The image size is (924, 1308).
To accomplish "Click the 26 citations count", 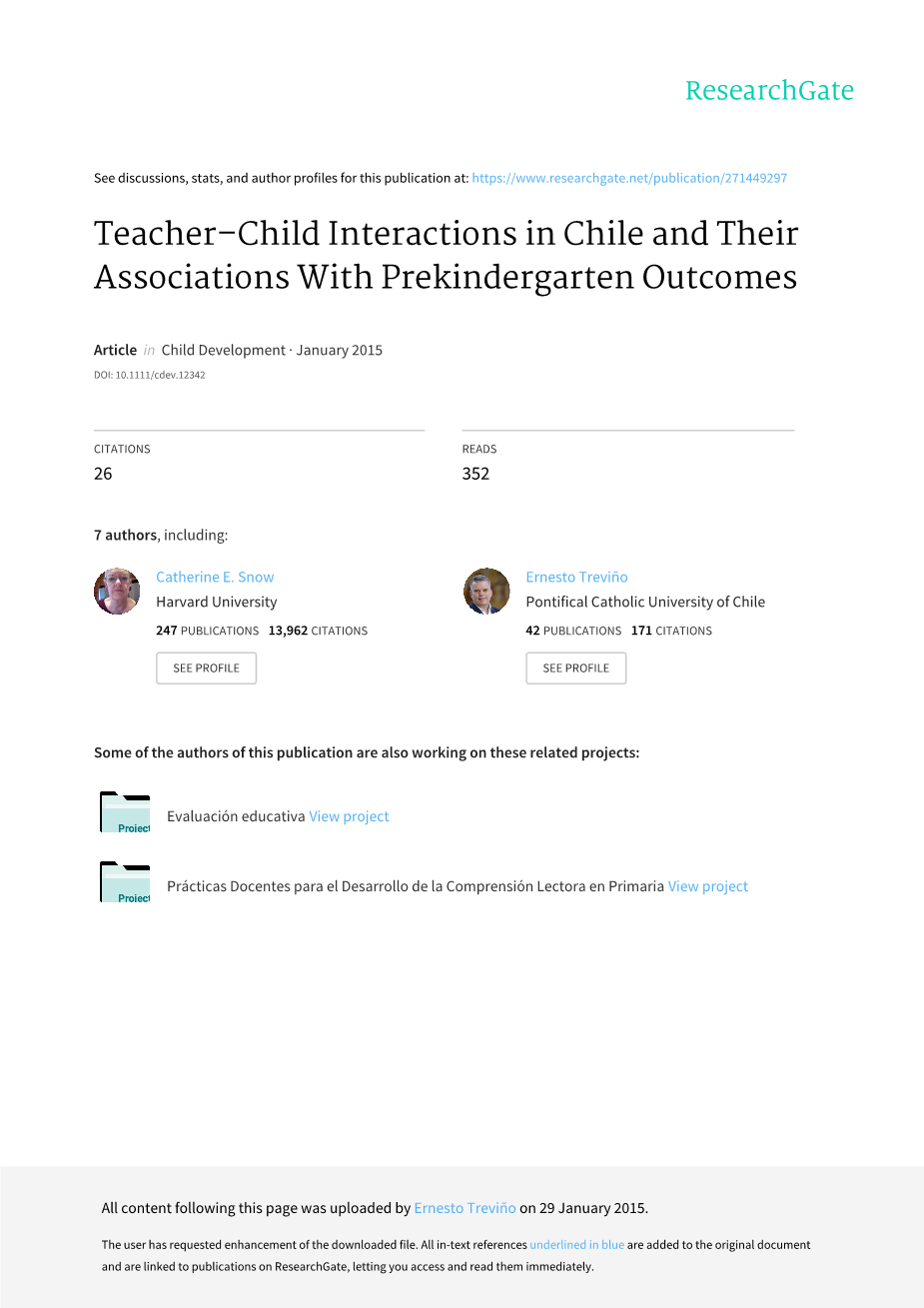I will pos(103,474).
